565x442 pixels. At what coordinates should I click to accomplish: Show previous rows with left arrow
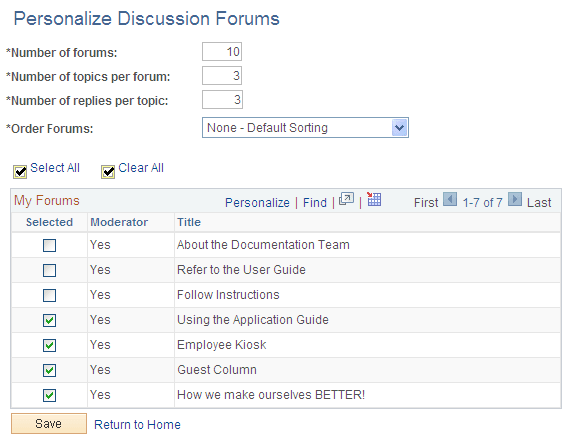(x=450, y=199)
